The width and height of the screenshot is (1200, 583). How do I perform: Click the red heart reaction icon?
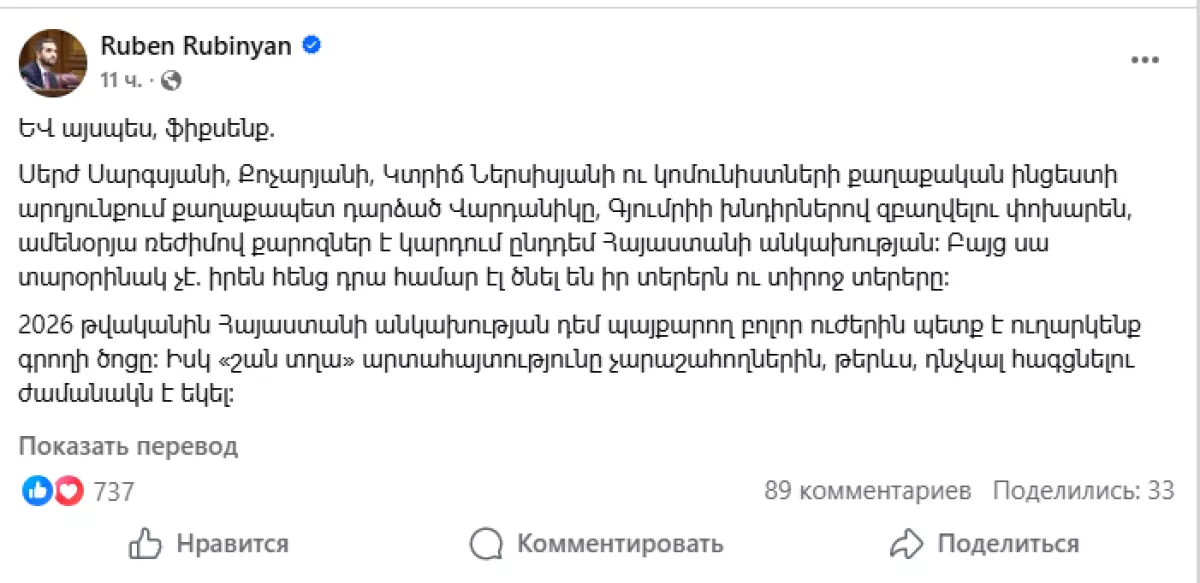[x=68, y=491]
